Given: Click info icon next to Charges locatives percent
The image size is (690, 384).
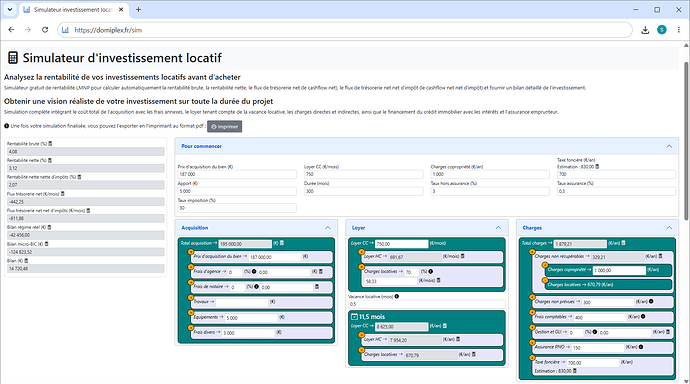Looking at the screenshot, I should [431, 271].
